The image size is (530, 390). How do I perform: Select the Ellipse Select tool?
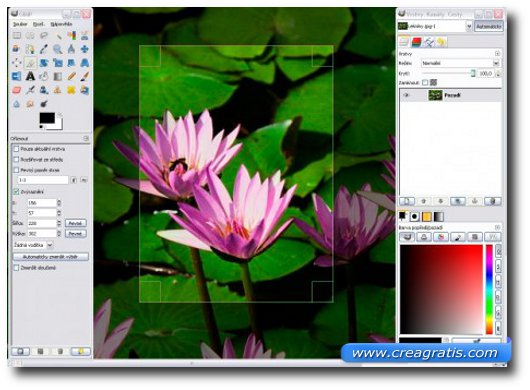[30, 35]
